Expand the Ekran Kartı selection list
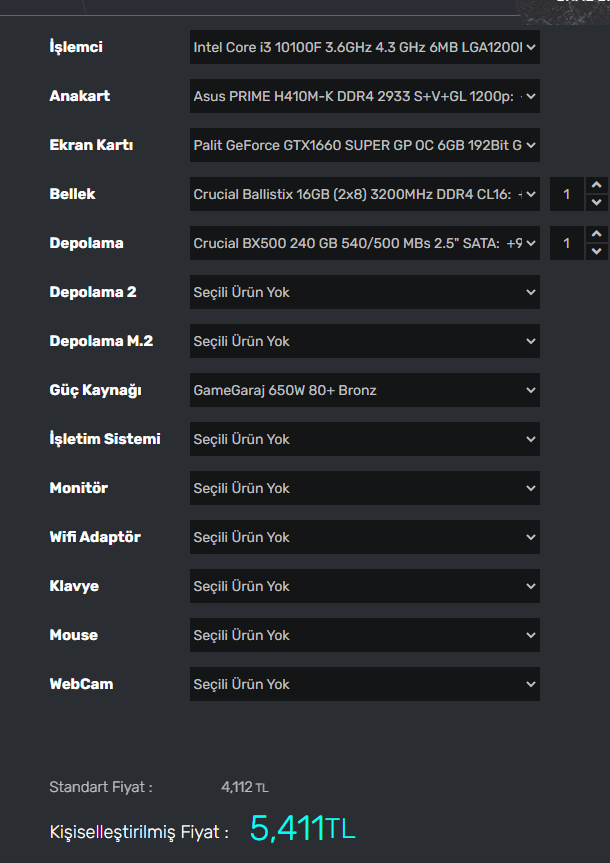 [x=364, y=145]
